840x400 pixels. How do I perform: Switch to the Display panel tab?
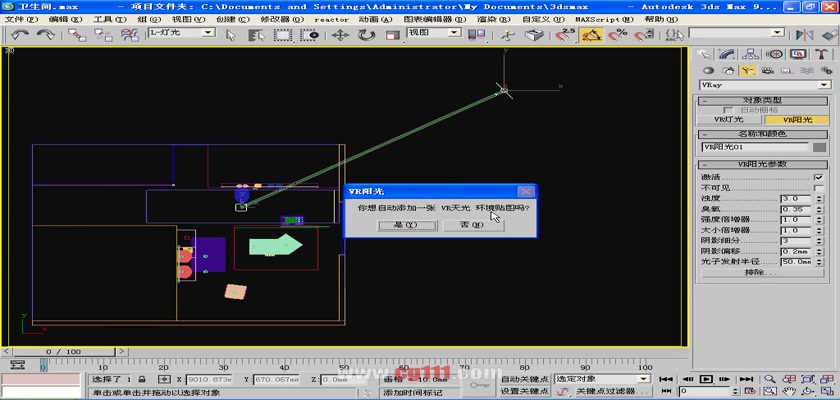click(x=798, y=54)
